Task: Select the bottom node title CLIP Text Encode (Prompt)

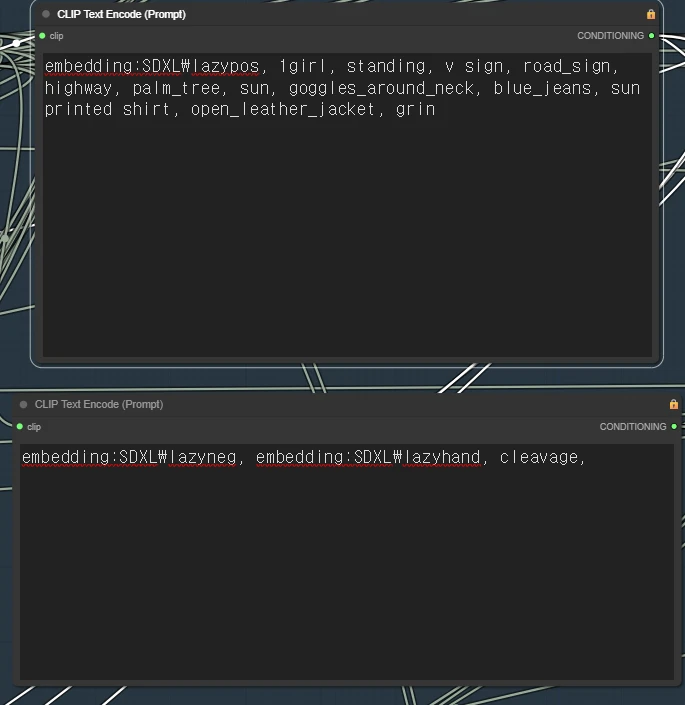Action: pyautogui.click(x=99, y=404)
